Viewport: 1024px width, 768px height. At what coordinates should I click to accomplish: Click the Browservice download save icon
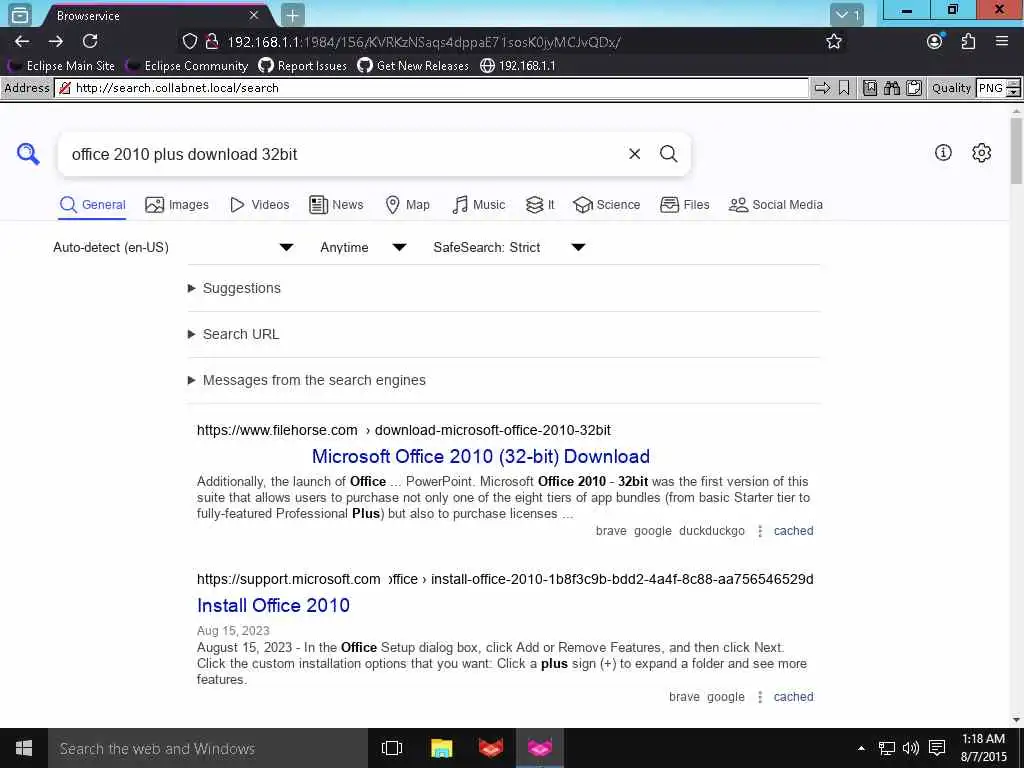click(x=870, y=88)
